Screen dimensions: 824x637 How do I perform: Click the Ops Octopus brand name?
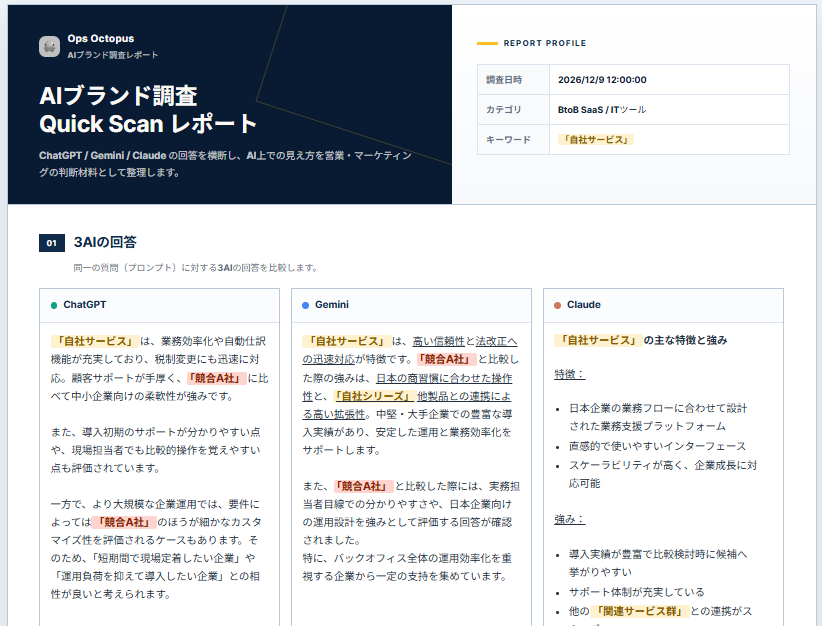[100, 38]
